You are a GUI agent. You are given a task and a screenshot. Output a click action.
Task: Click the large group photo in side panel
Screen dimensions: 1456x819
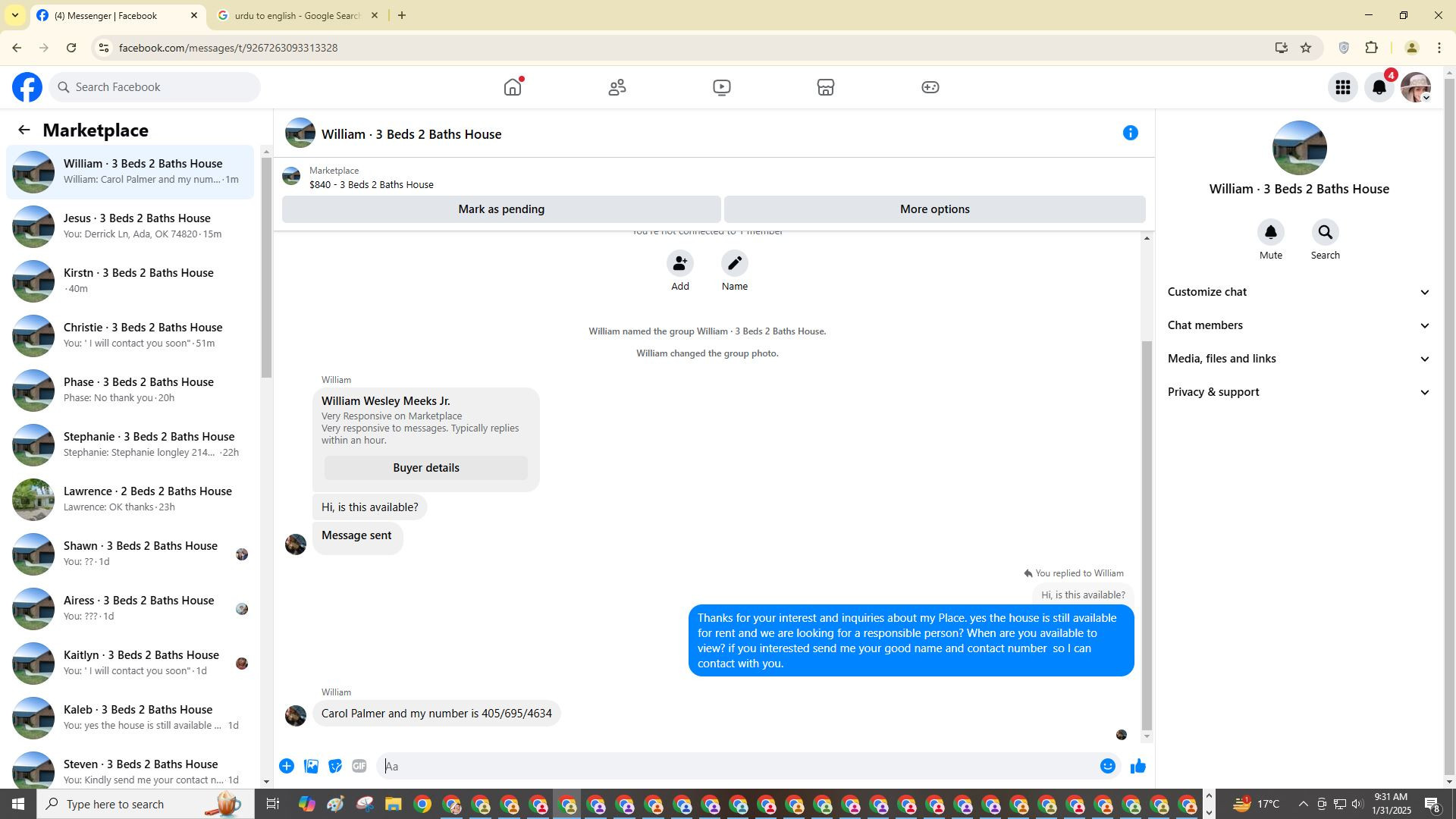[1299, 148]
